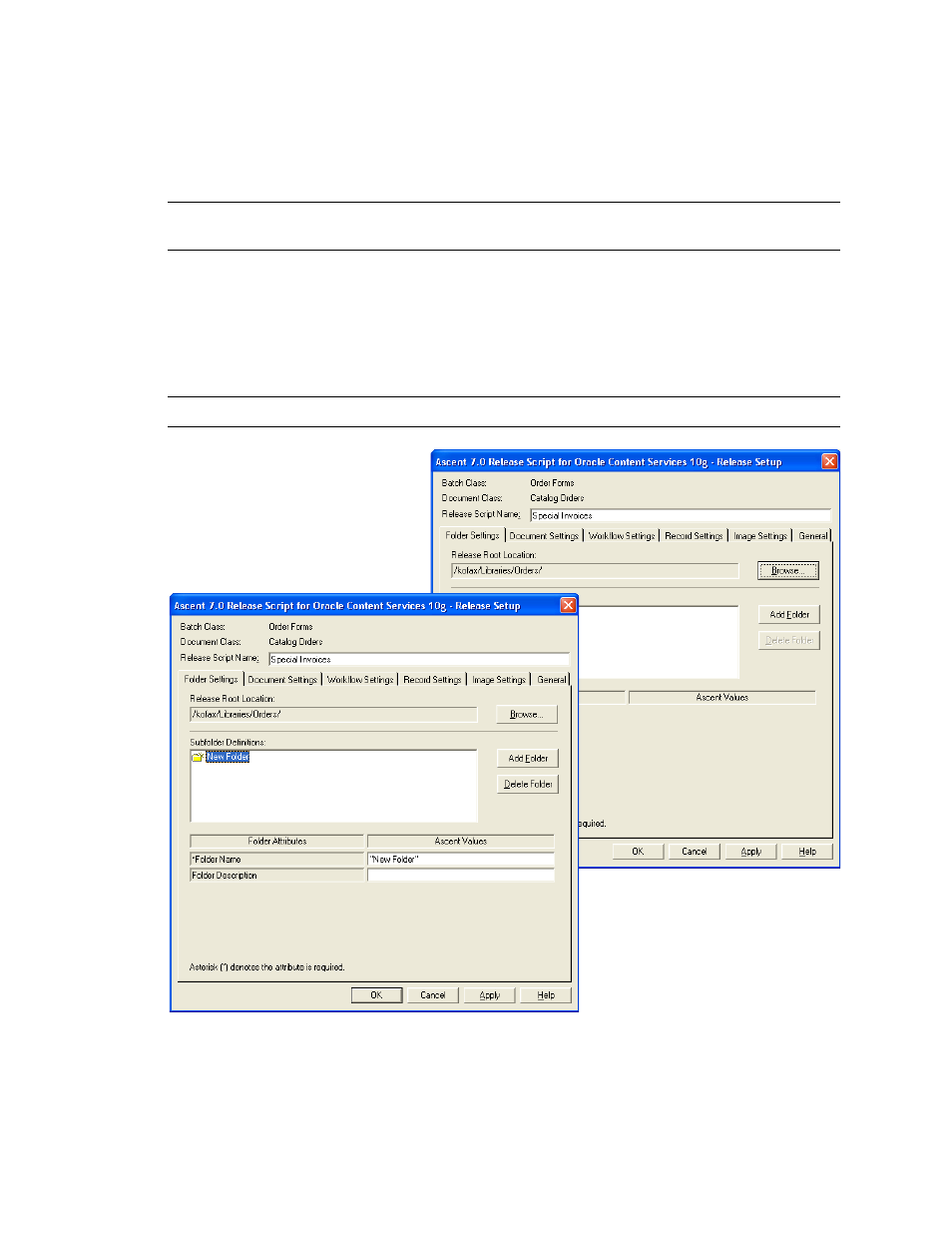Open Folder Settings tab in back window
Screen dimensions: 952x1233
pos(472,535)
